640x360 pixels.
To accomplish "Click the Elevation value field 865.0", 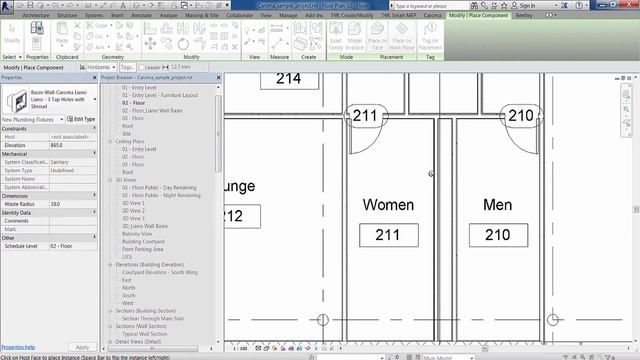I will (x=73, y=145).
